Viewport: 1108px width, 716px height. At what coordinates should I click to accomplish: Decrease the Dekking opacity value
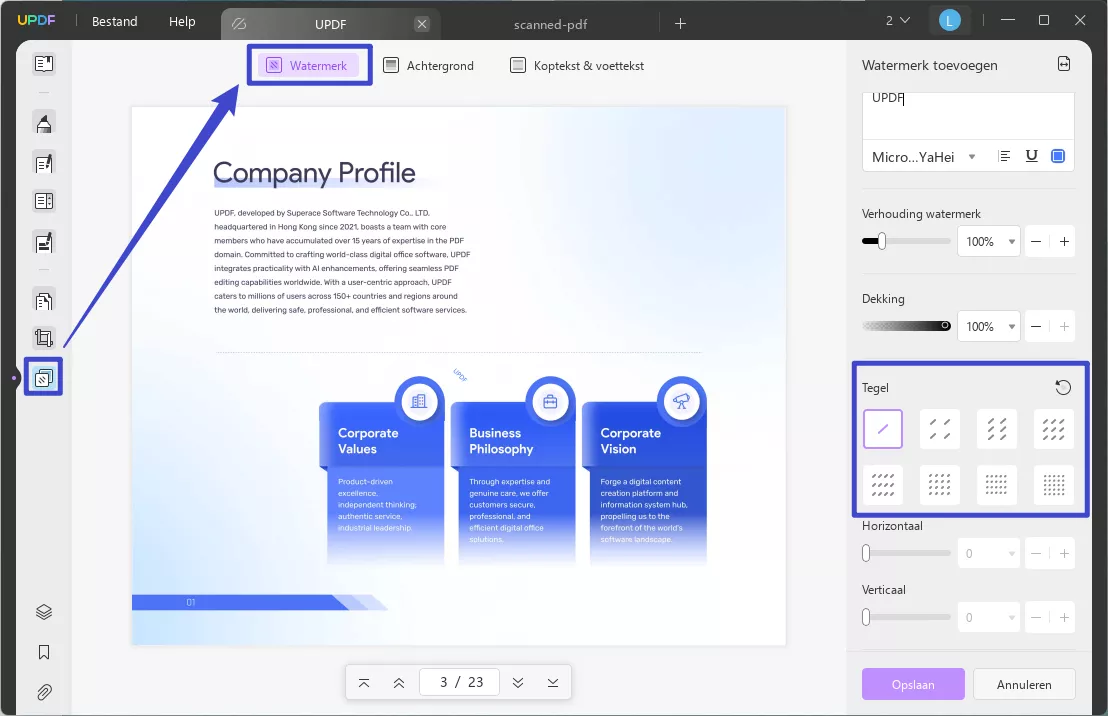pyautogui.click(x=1036, y=327)
